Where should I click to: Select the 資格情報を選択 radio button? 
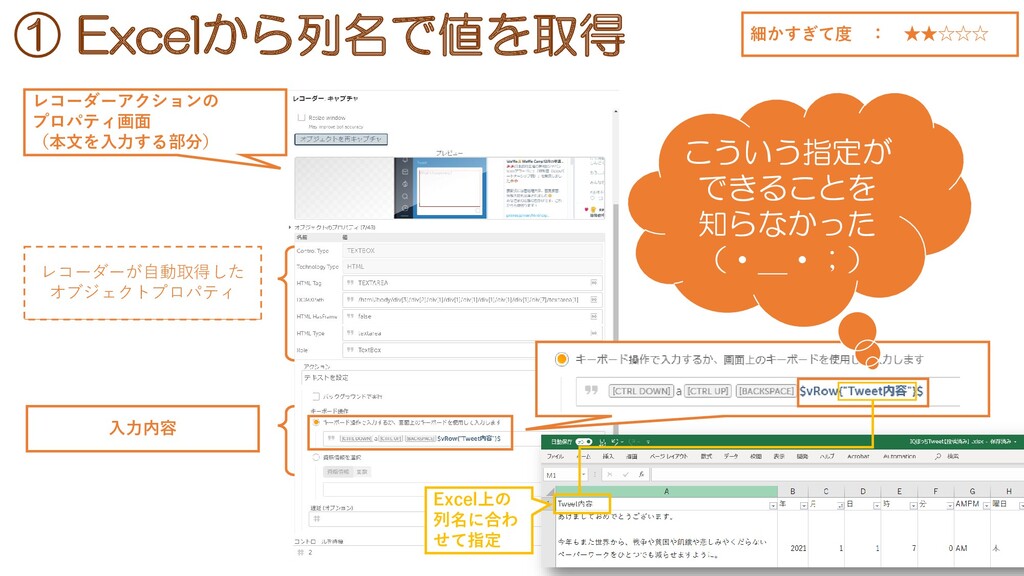[x=316, y=457]
